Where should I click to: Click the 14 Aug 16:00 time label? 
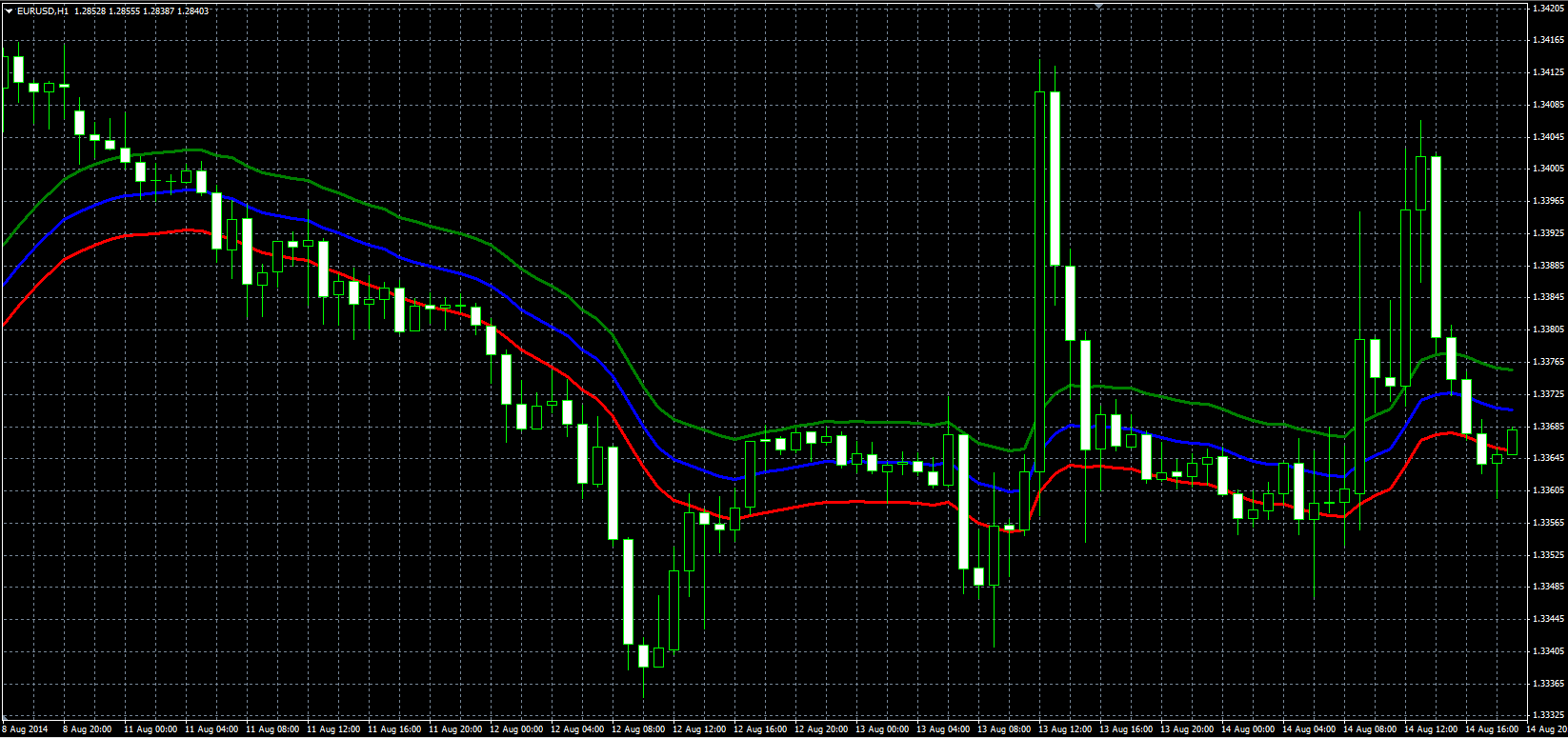[x=1492, y=729]
